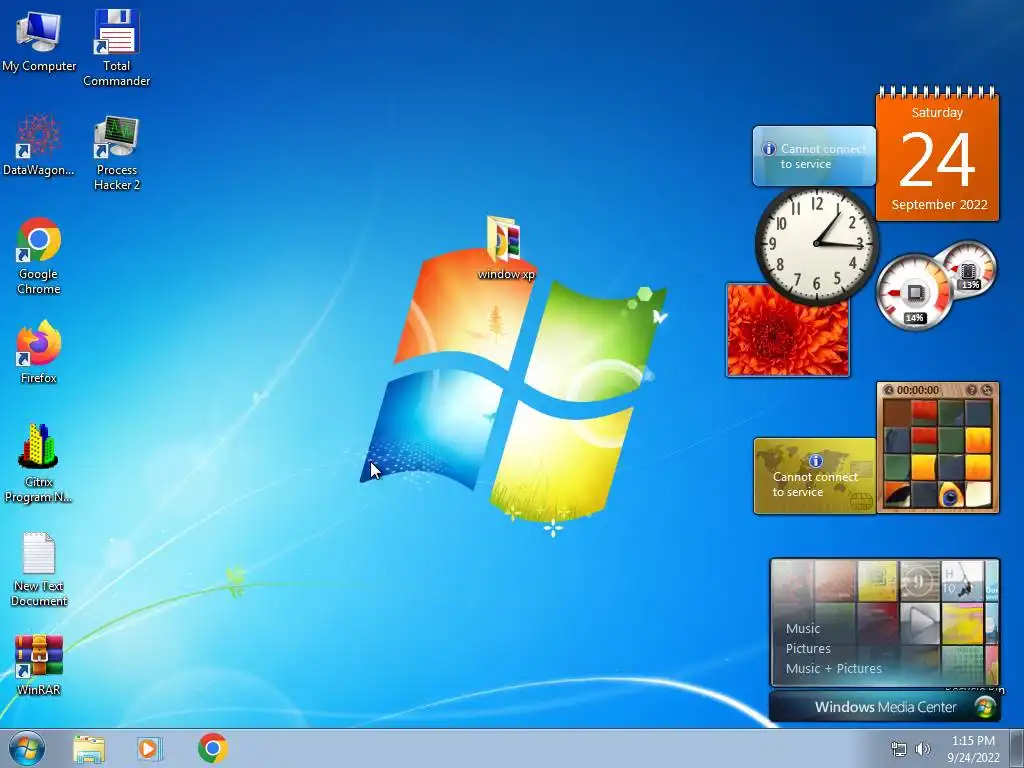This screenshot has width=1024, height=768.
Task: Select the Google Chrome desktop shortcut
Action: pos(39,255)
